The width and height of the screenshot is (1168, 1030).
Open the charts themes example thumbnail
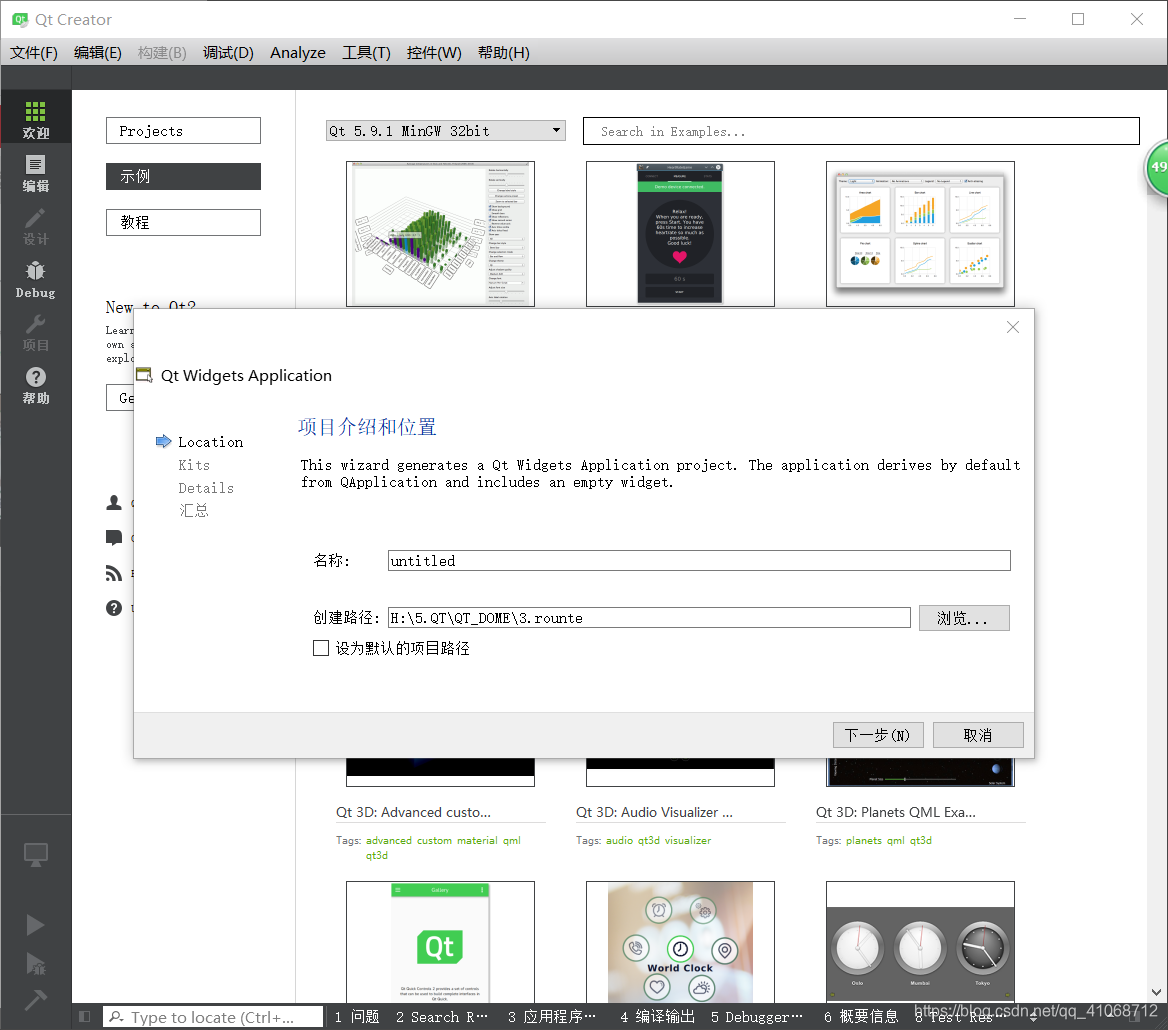[920, 234]
